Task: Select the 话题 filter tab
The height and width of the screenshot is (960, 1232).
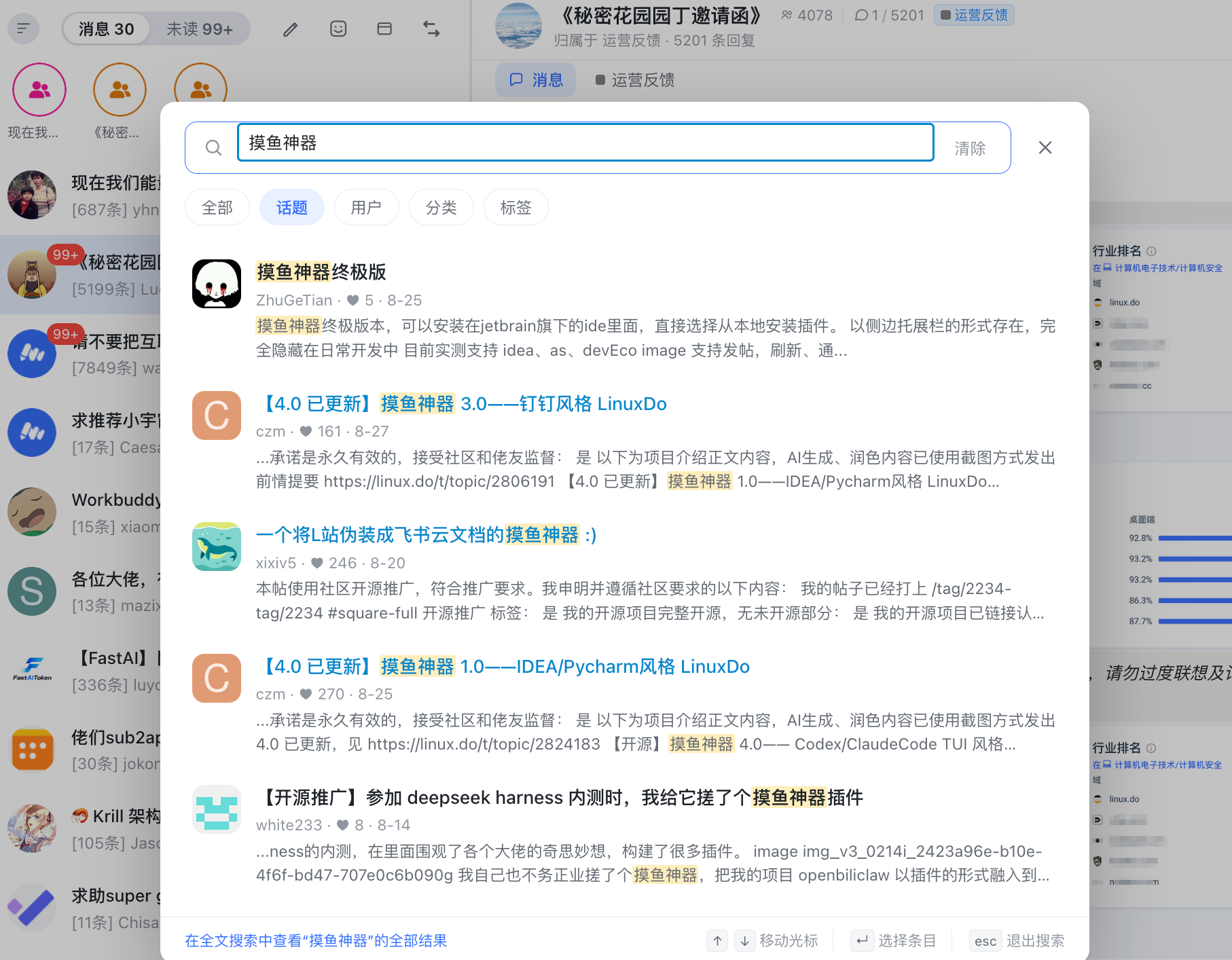Action: tap(292, 207)
